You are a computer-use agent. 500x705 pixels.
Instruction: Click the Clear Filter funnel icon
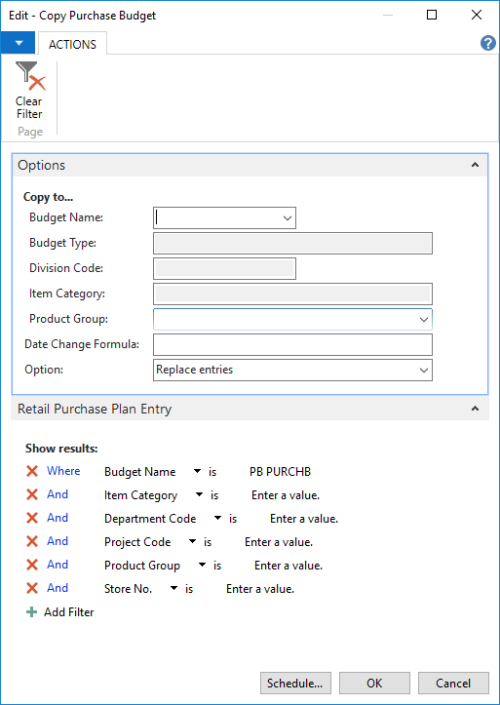30,76
